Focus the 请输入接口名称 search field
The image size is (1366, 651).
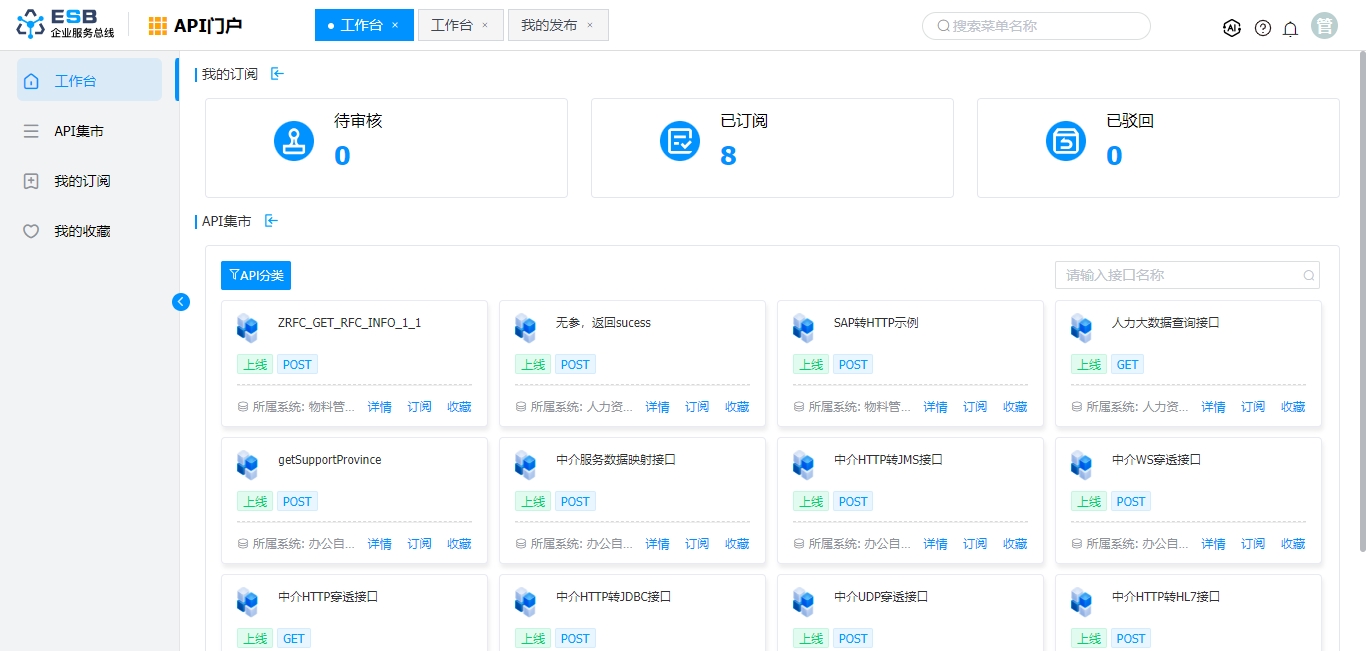1180,275
